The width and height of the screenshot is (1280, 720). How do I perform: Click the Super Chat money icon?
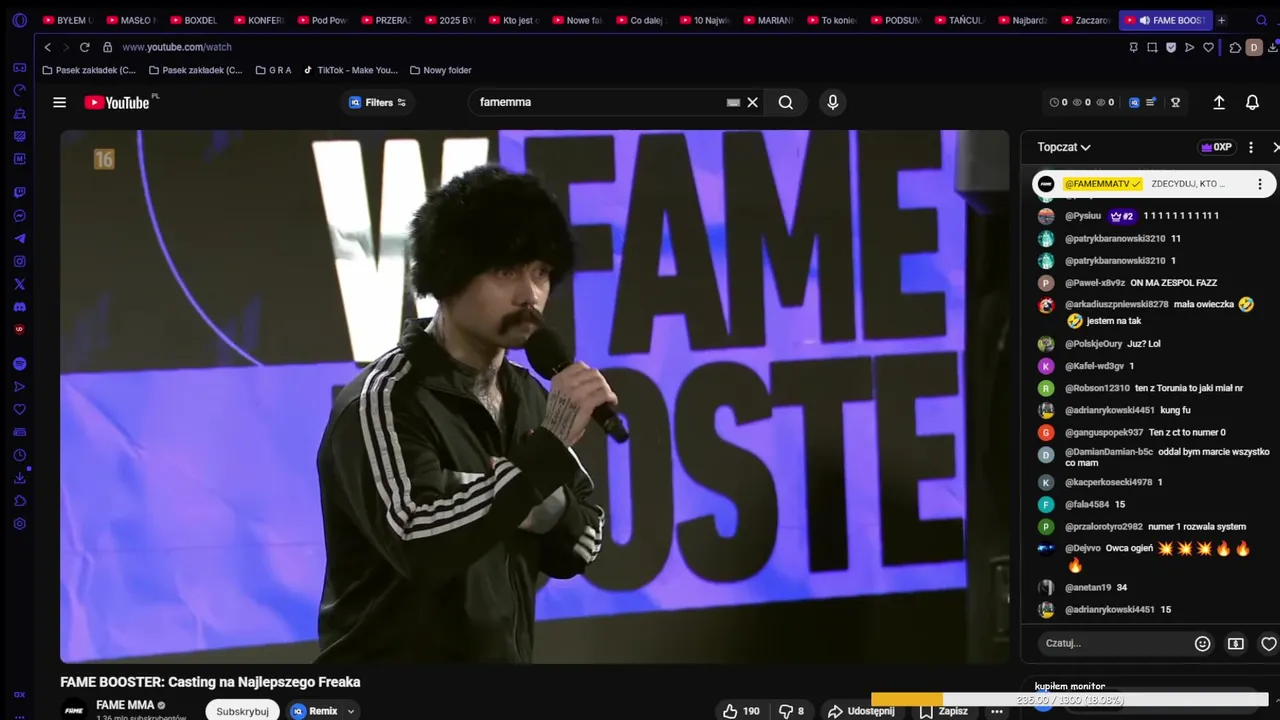(x=1236, y=644)
